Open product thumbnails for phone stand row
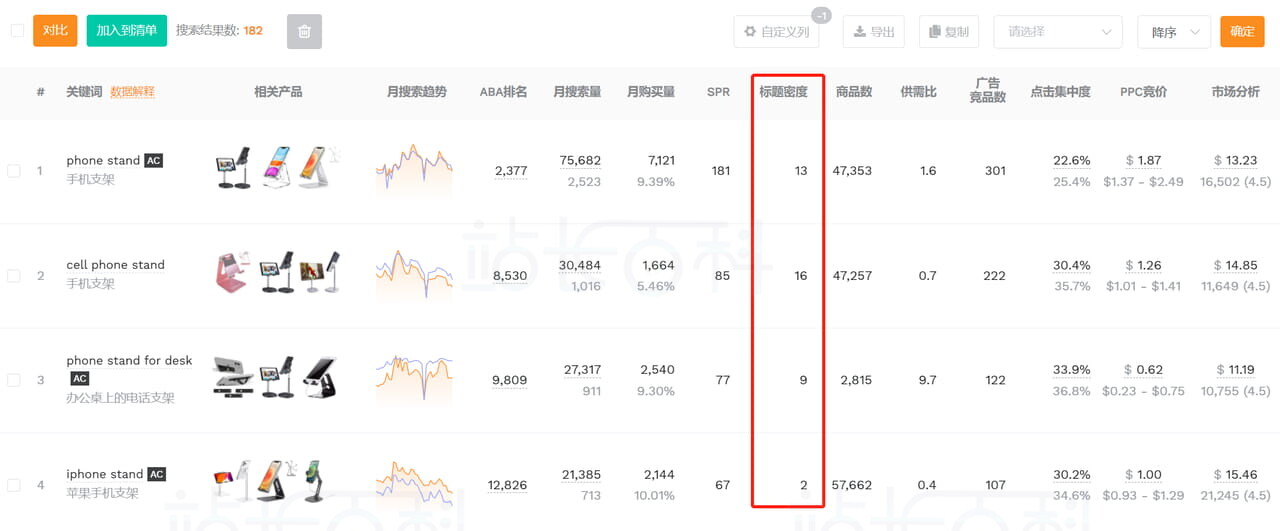 pyautogui.click(x=278, y=169)
